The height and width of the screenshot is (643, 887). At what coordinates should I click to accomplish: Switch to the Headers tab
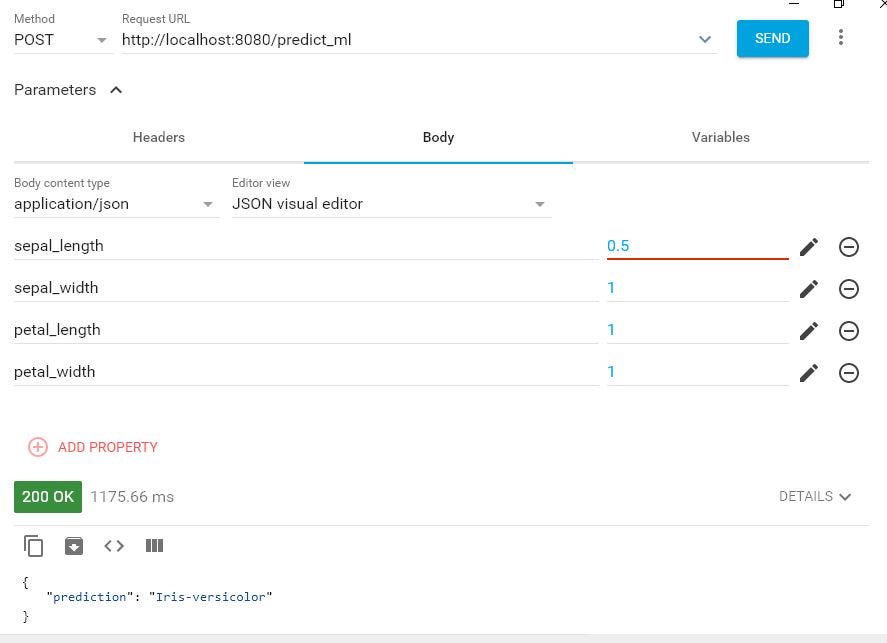click(158, 137)
